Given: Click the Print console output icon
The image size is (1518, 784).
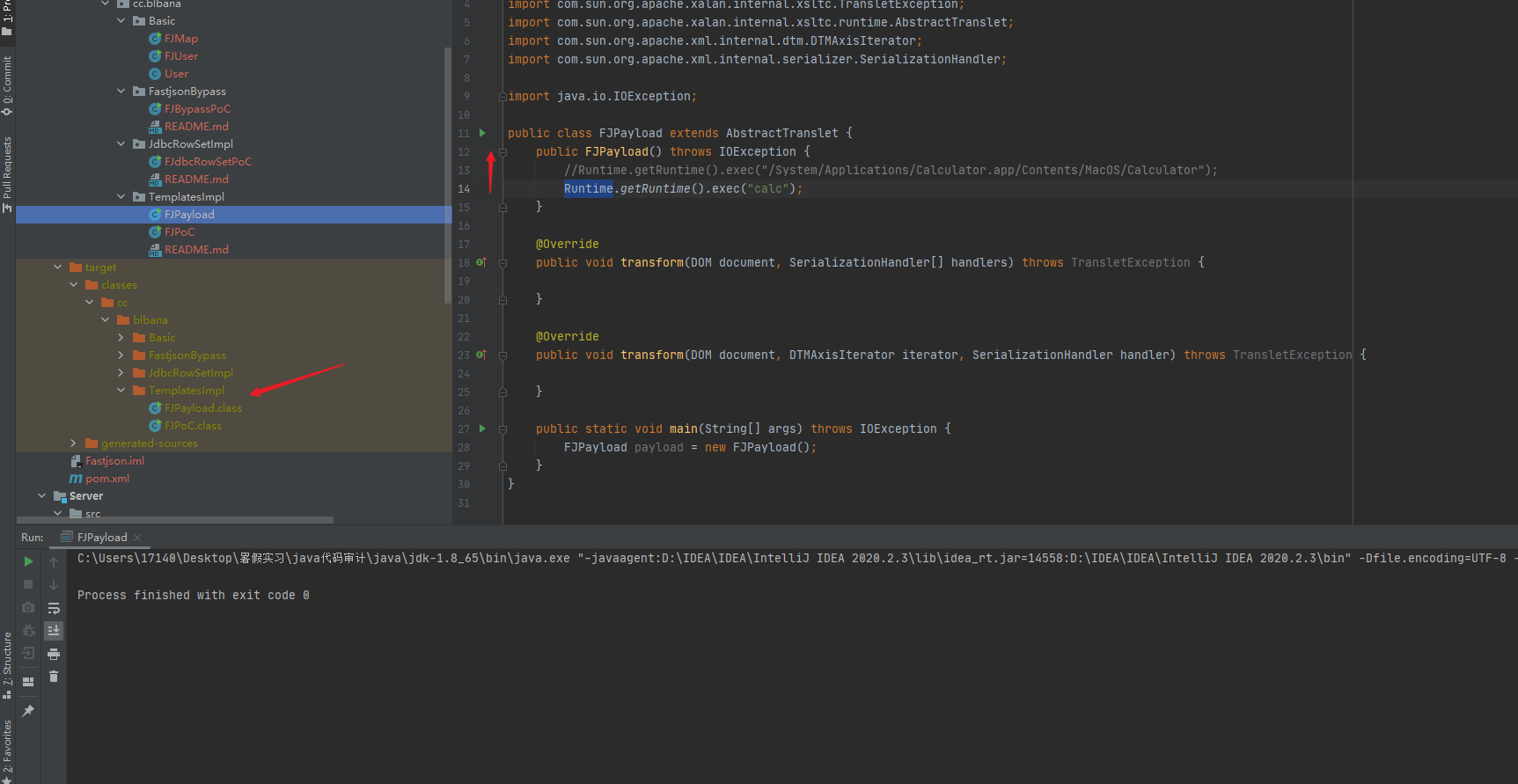Looking at the screenshot, I should 54,654.
